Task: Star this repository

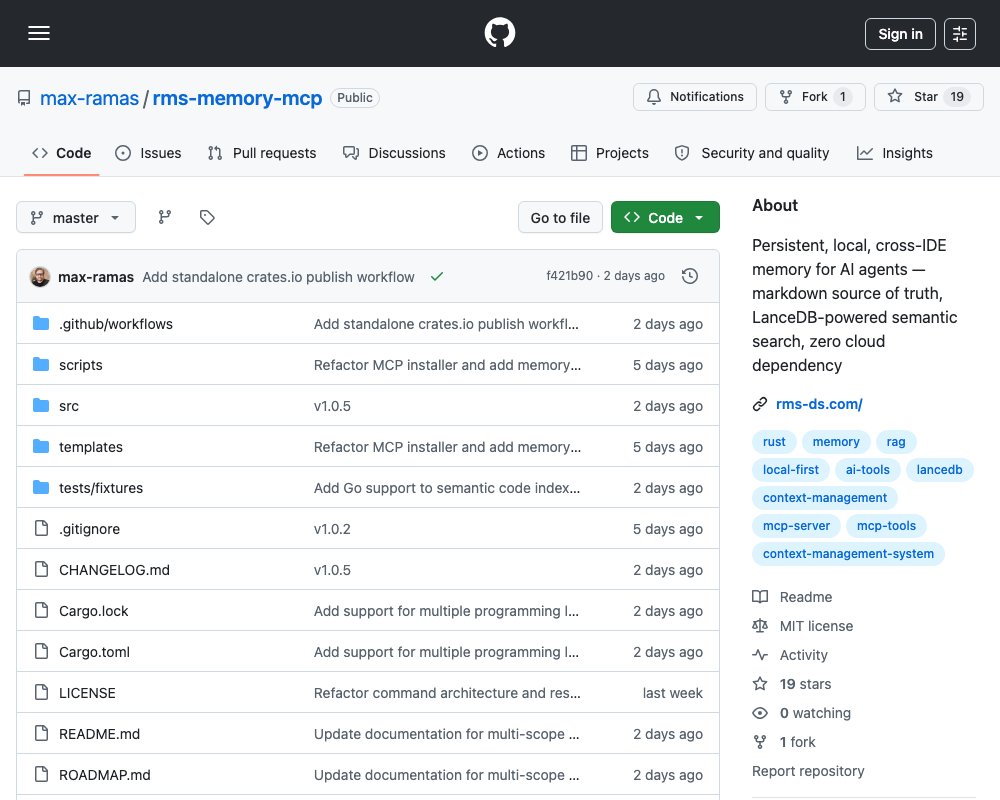Action: [x=929, y=97]
